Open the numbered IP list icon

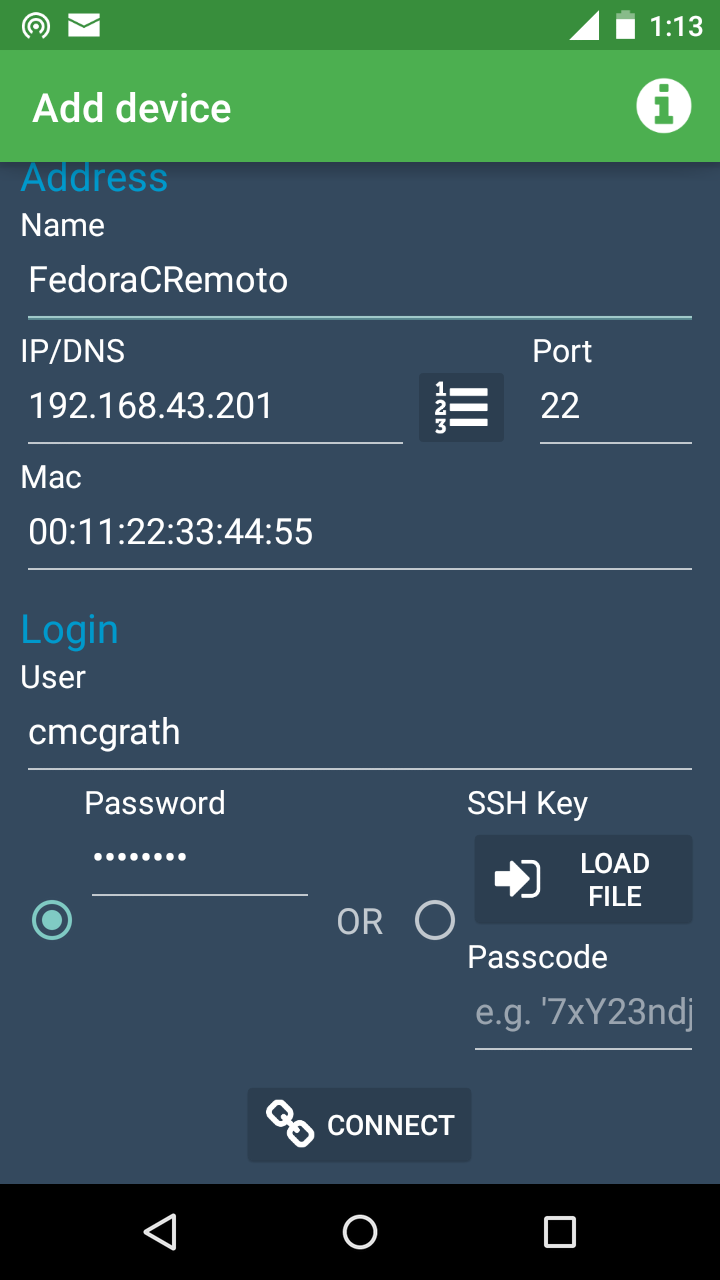coord(461,407)
